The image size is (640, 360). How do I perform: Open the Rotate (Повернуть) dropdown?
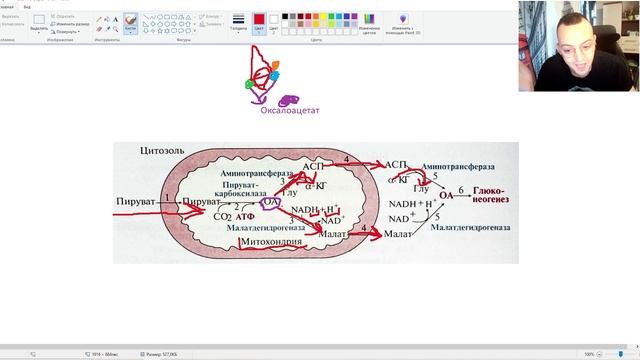[x=65, y=32]
